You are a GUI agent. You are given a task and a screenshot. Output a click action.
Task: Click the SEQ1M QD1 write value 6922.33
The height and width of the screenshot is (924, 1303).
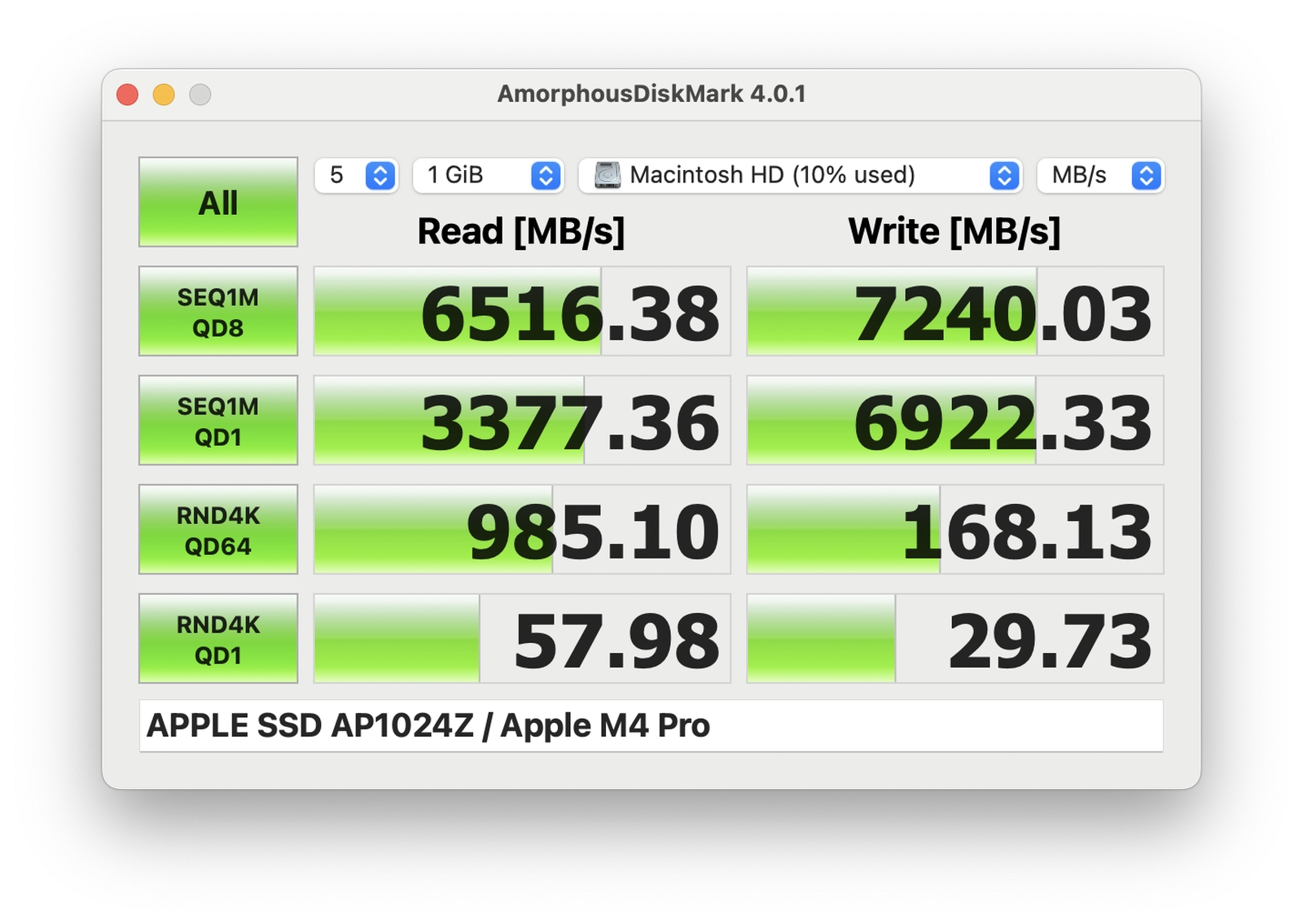(x=955, y=420)
